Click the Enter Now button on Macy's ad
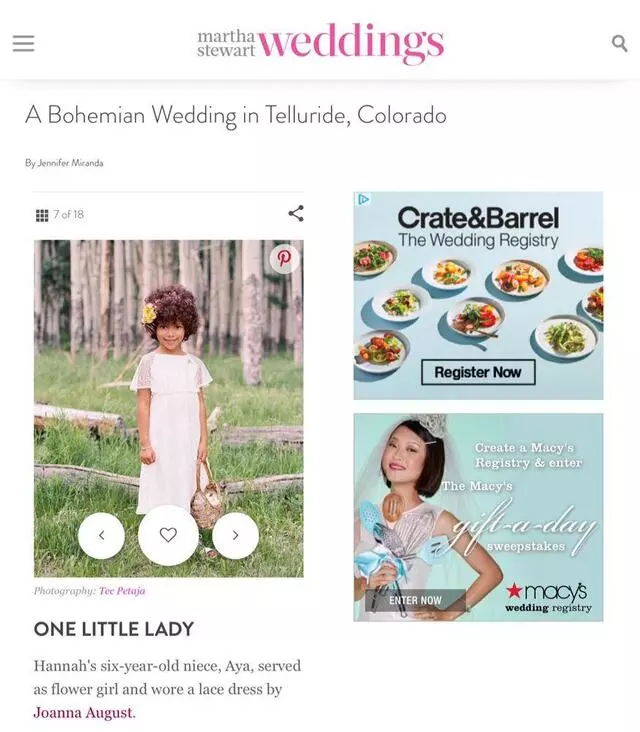 (x=415, y=600)
